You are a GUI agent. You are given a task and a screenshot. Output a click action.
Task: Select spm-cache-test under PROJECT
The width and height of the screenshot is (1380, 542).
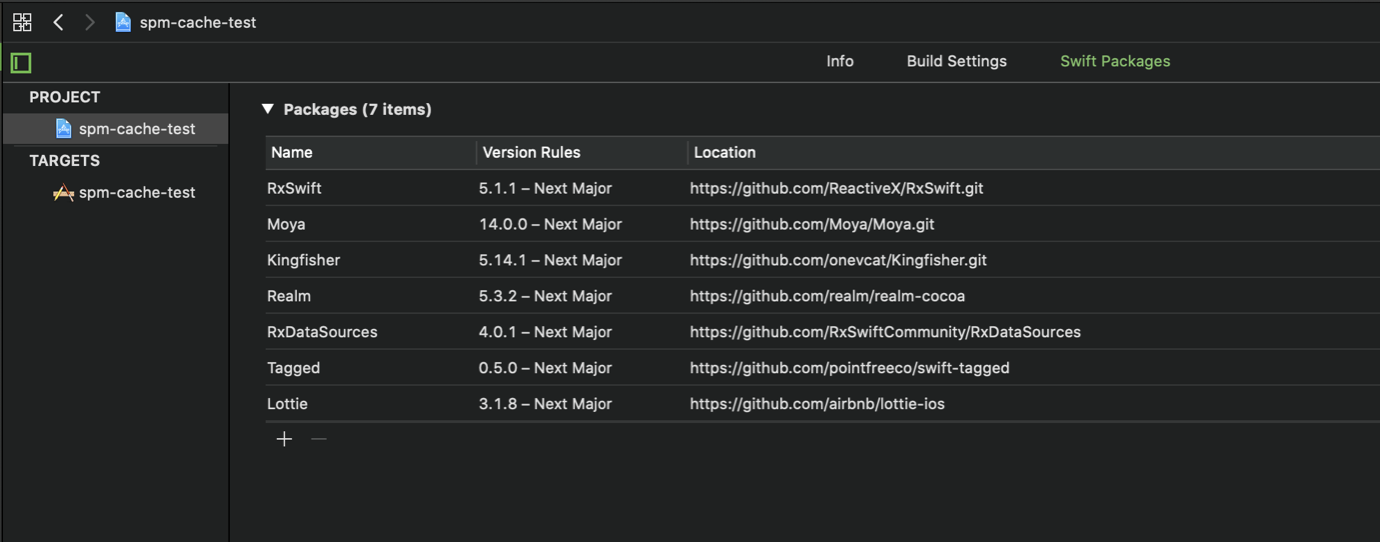pos(136,129)
